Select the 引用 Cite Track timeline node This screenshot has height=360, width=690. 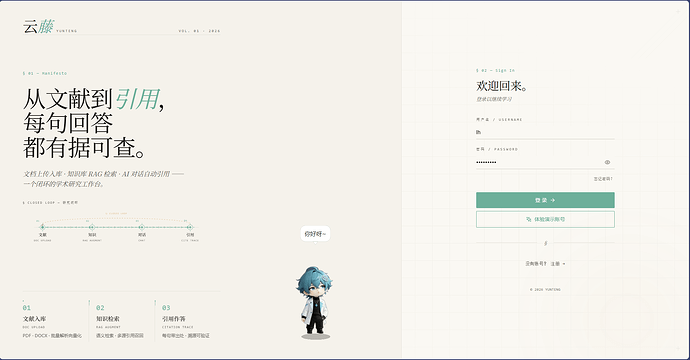click(190, 228)
